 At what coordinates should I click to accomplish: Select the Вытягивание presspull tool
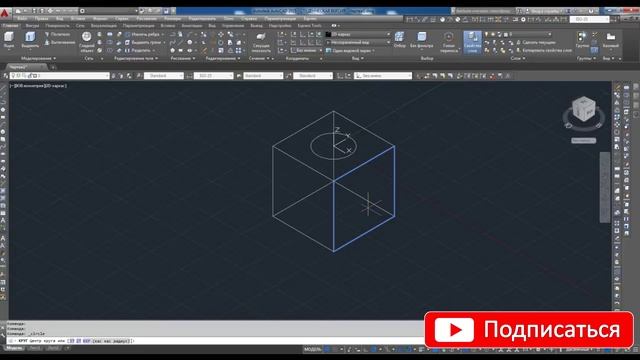60,42
